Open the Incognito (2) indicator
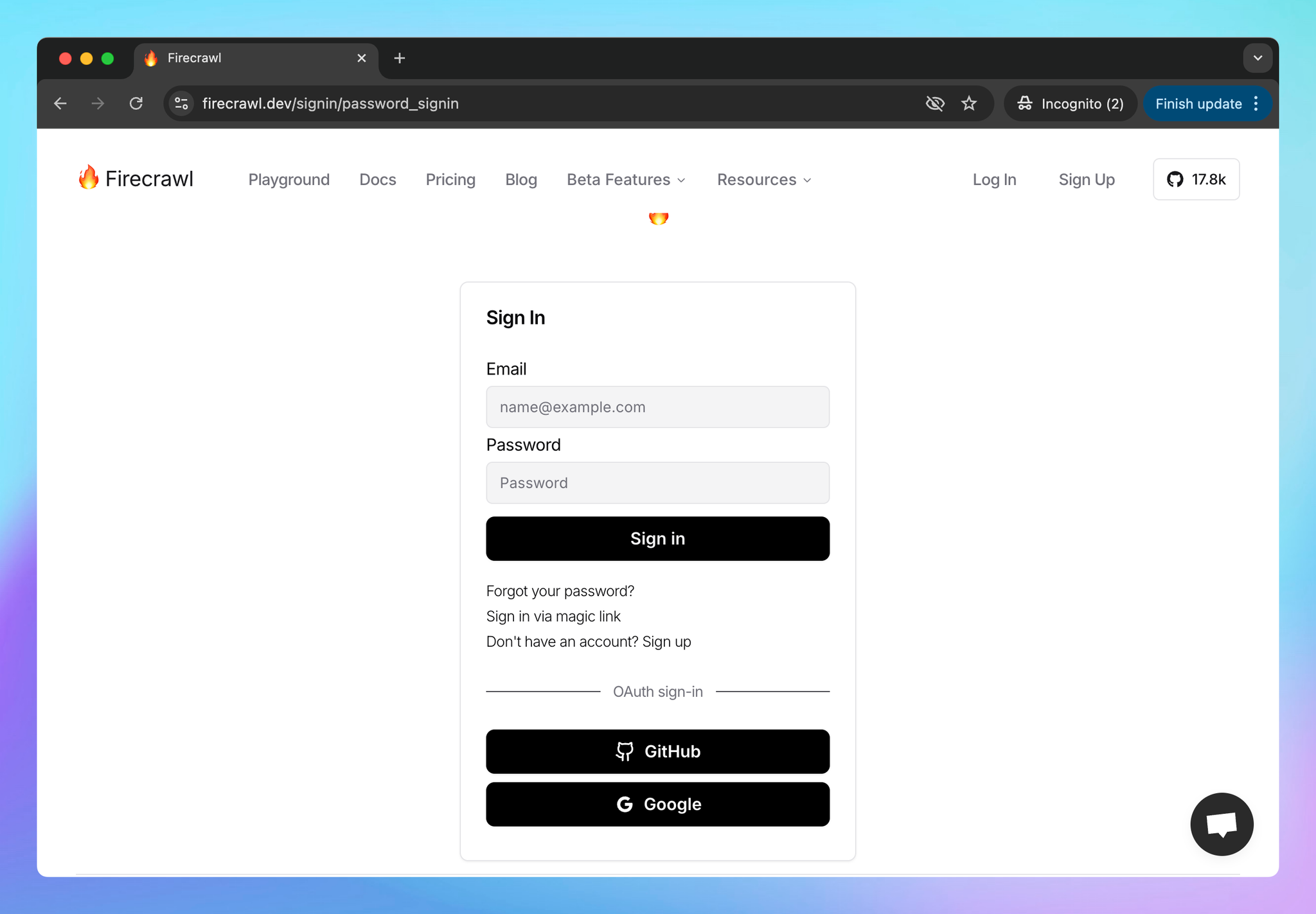This screenshot has width=1316, height=914. (1071, 103)
